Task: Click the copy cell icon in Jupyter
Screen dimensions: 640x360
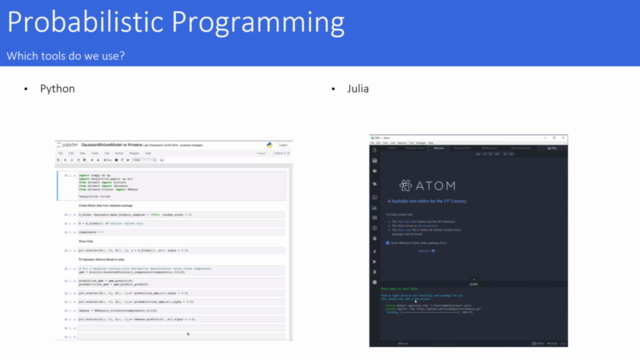Action: [x=78, y=160]
